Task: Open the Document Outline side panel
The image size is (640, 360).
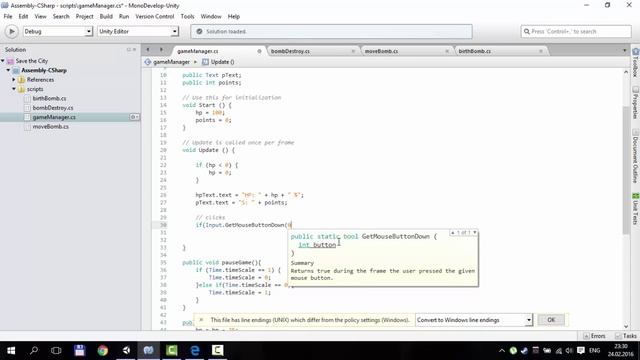Action: click(636, 156)
